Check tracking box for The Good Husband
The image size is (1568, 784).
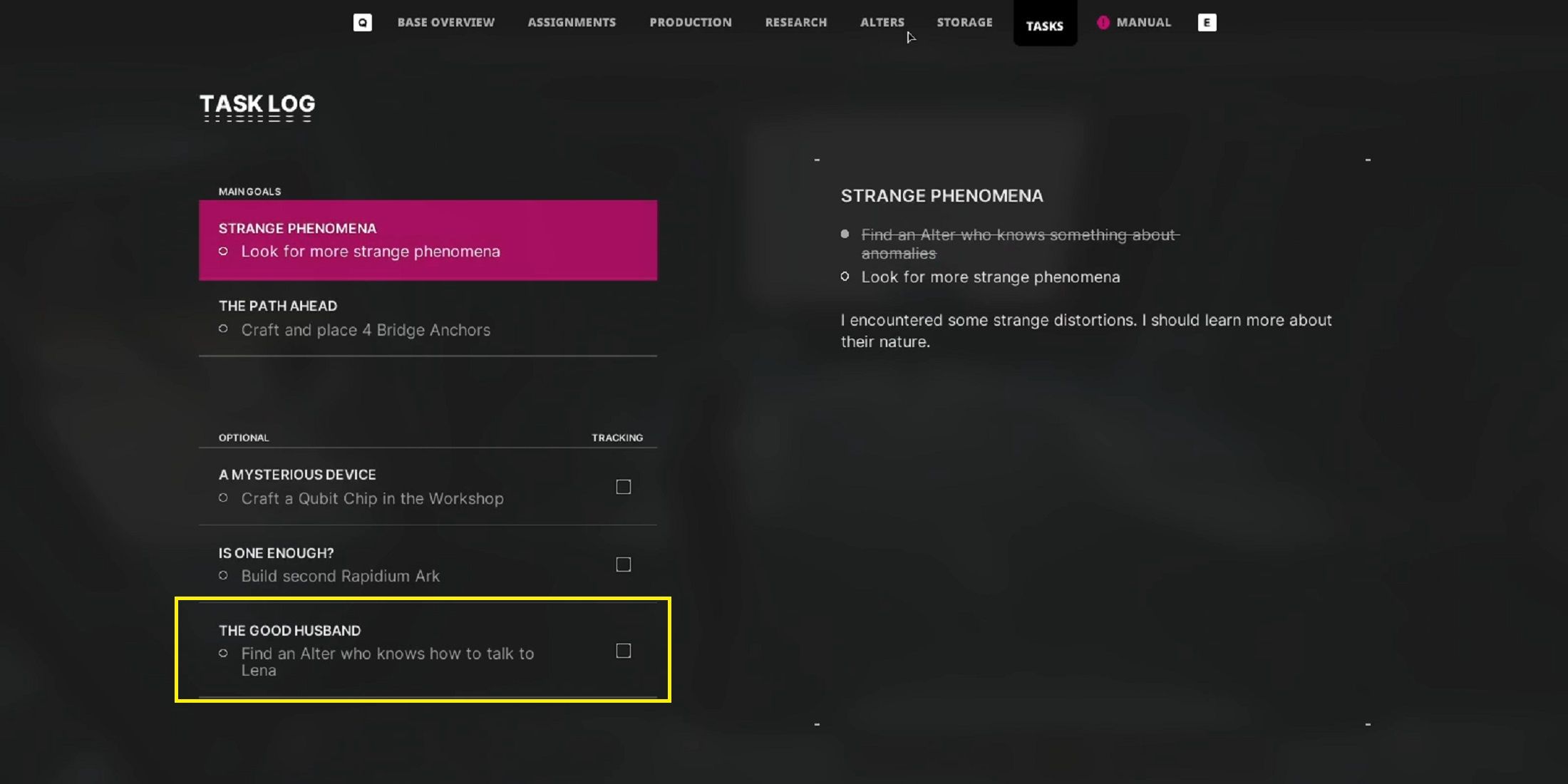[x=623, y=651]
